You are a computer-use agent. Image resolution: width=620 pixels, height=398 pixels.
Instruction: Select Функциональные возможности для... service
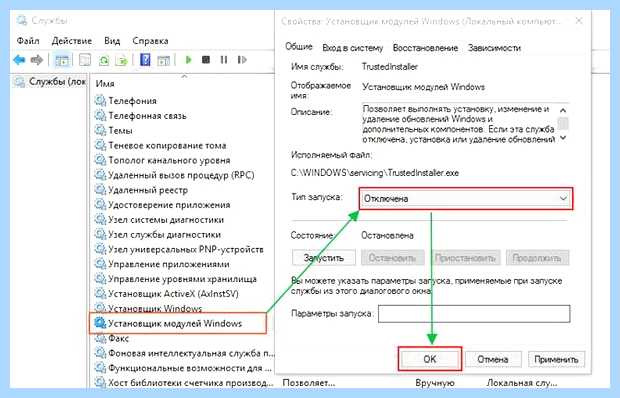tap(190, 368)
